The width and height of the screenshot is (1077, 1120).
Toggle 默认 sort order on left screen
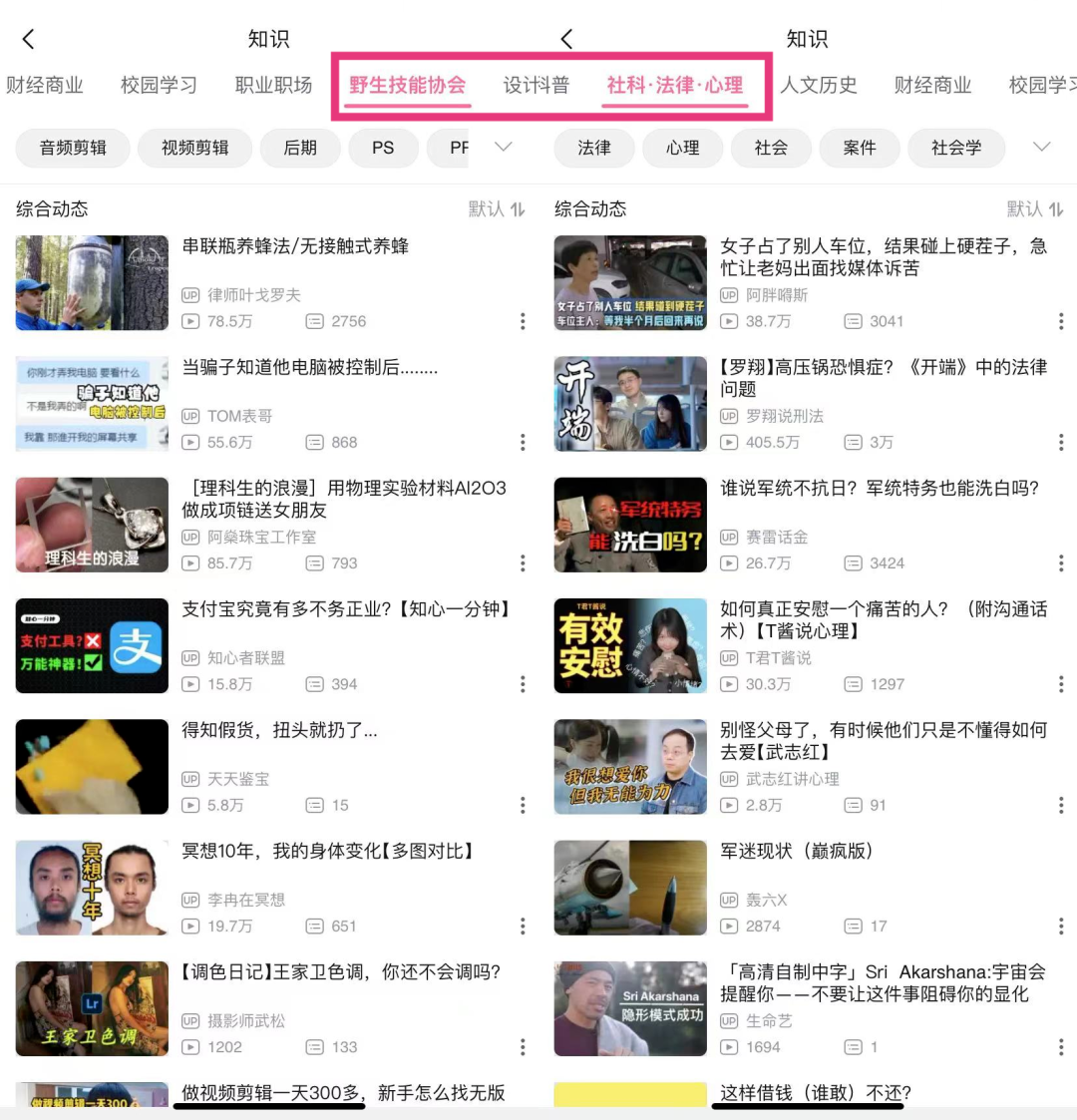(497, 208)
